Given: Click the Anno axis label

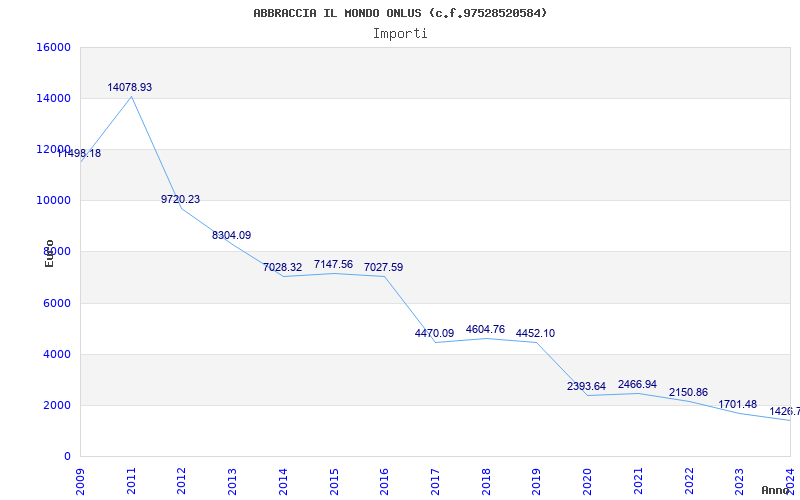Looking at the screenshot, I should 776,490.
